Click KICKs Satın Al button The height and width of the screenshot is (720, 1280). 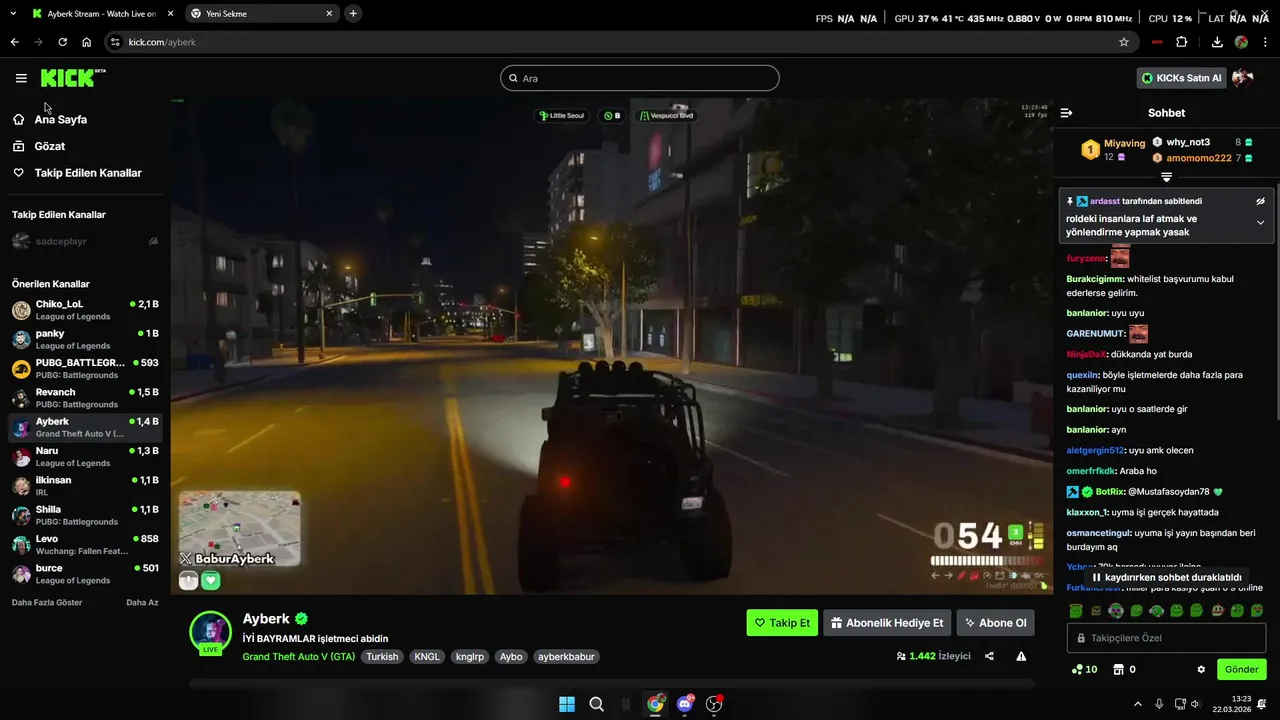coord(1182,78)
